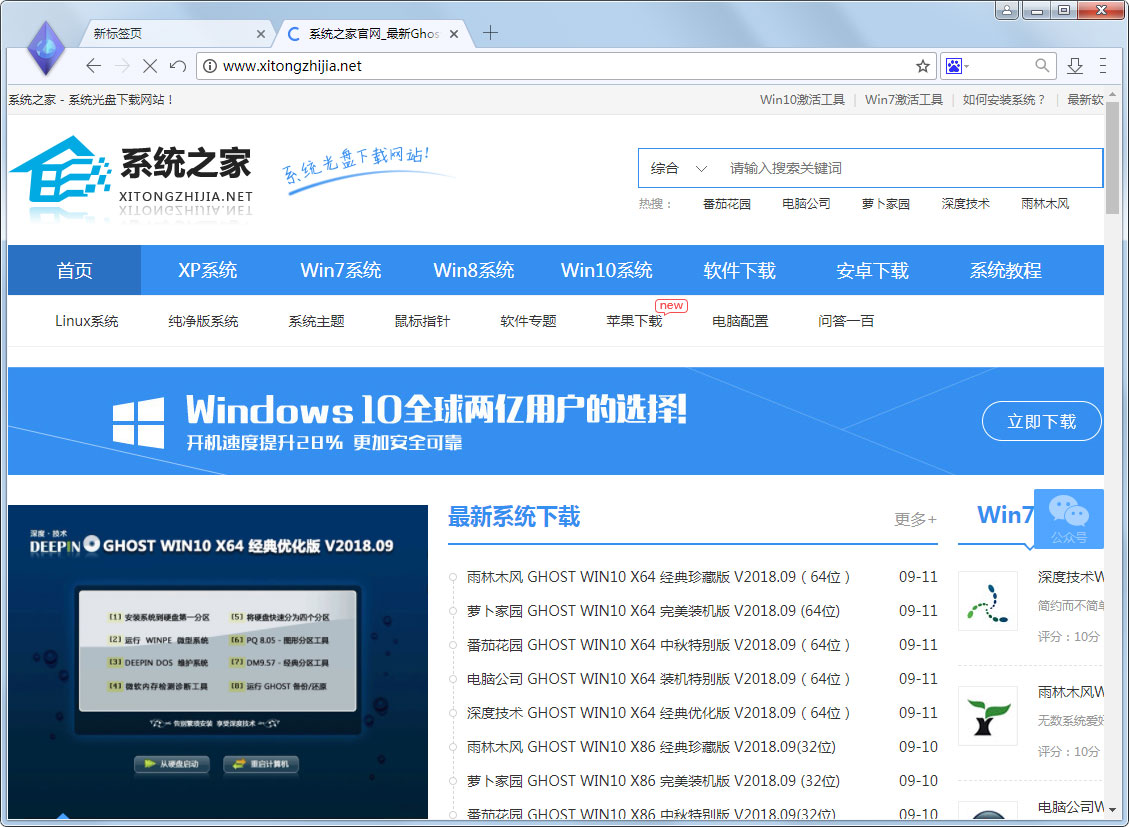The image size is (1129, 827).
Task: Open the Win10系统 navigation item
Action: pyautogui.click(x=607, y=271)
